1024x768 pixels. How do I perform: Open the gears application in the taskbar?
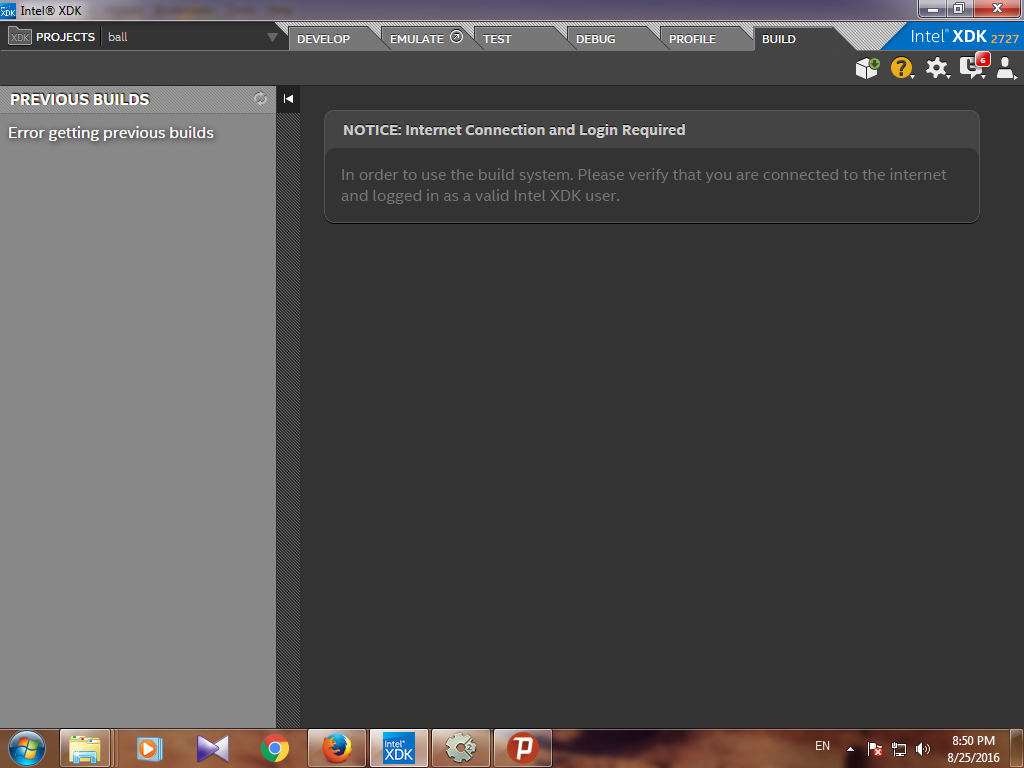(461, 748)
